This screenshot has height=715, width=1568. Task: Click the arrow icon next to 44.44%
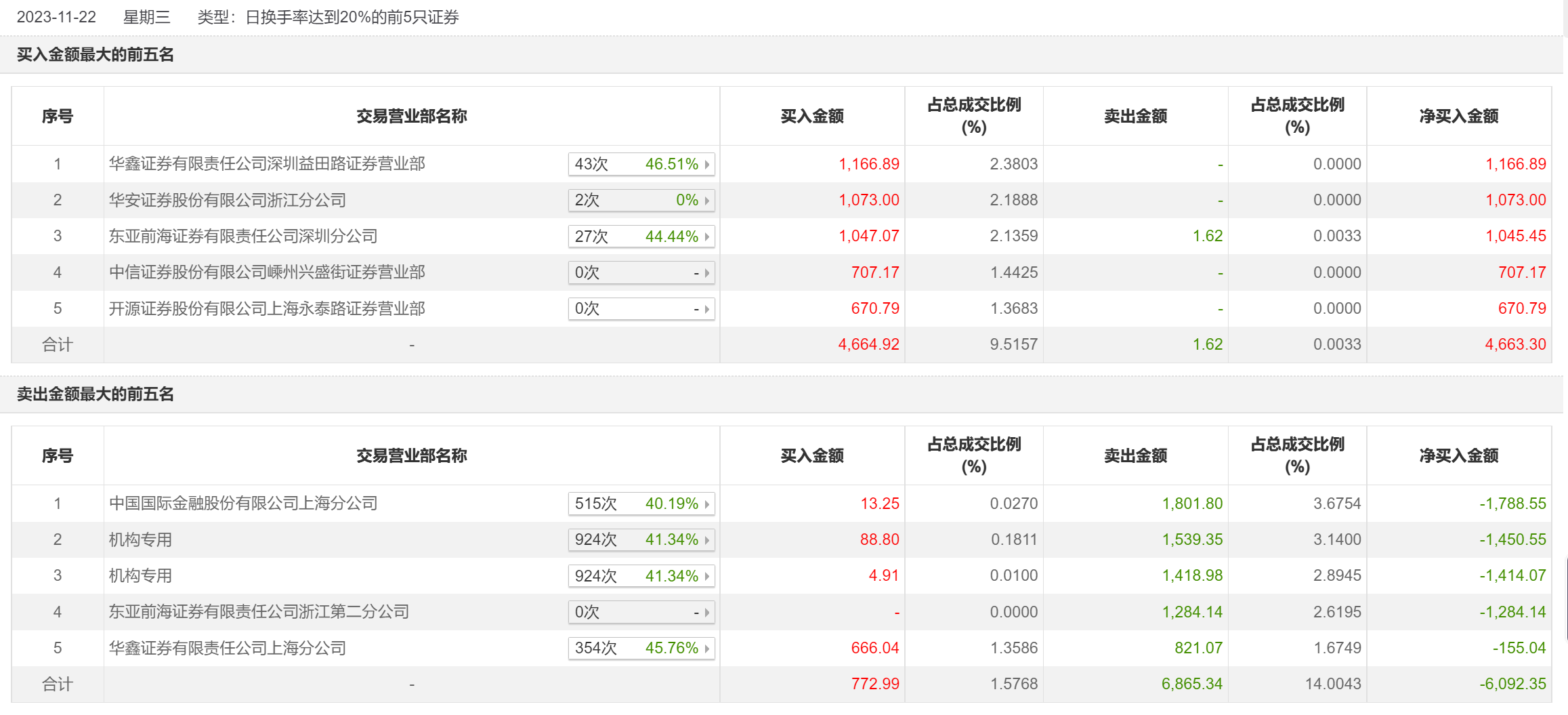tap(706, 237)
